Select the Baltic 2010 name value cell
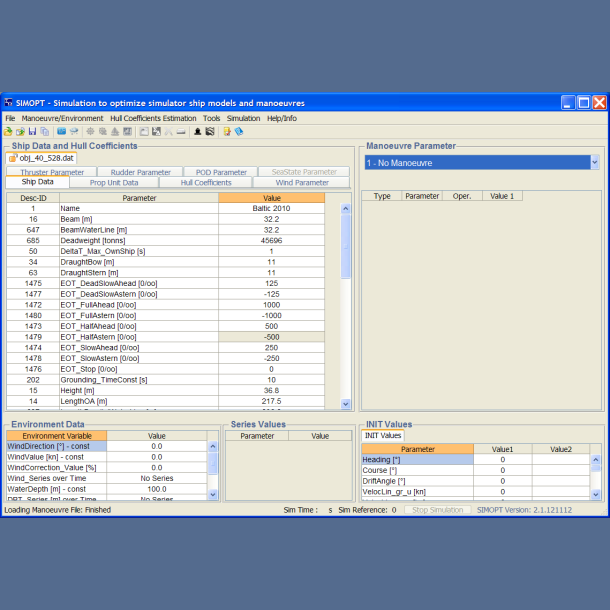The height and width of the screenshot is (610, 610). [x=271, y=208]
